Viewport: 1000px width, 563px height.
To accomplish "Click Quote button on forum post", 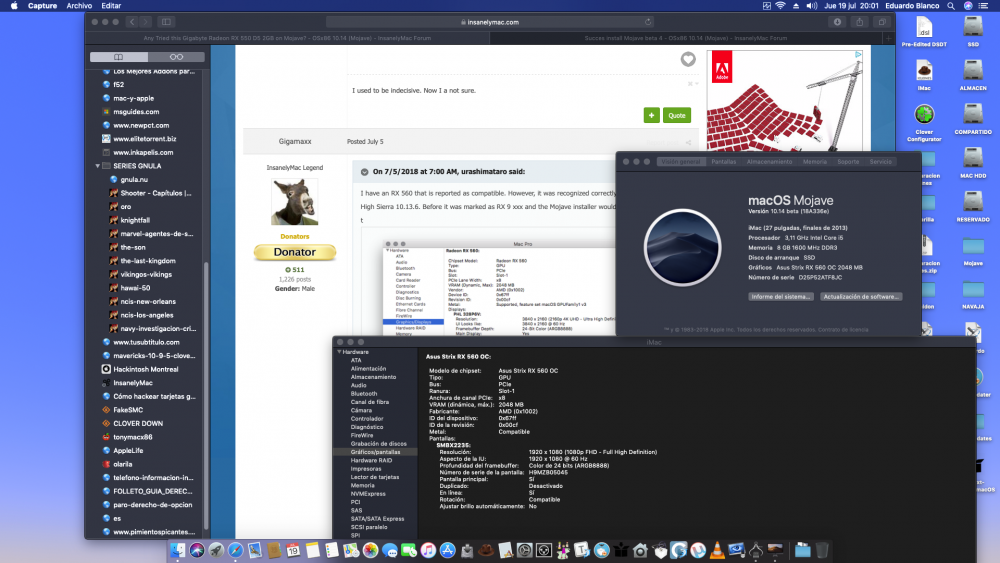I will [677, 115].
